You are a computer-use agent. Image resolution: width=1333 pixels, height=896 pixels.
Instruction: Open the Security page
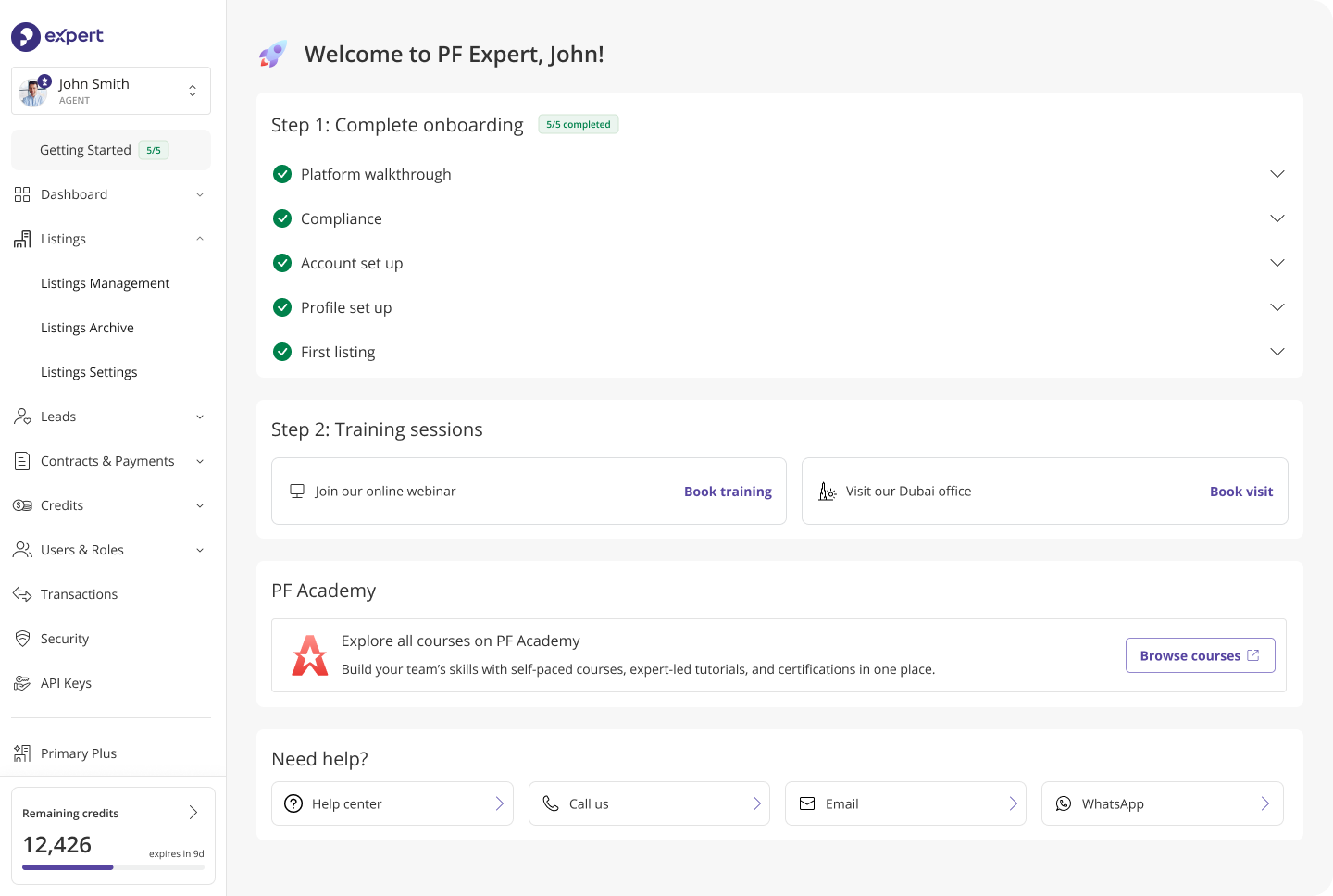tap(65, 639)
